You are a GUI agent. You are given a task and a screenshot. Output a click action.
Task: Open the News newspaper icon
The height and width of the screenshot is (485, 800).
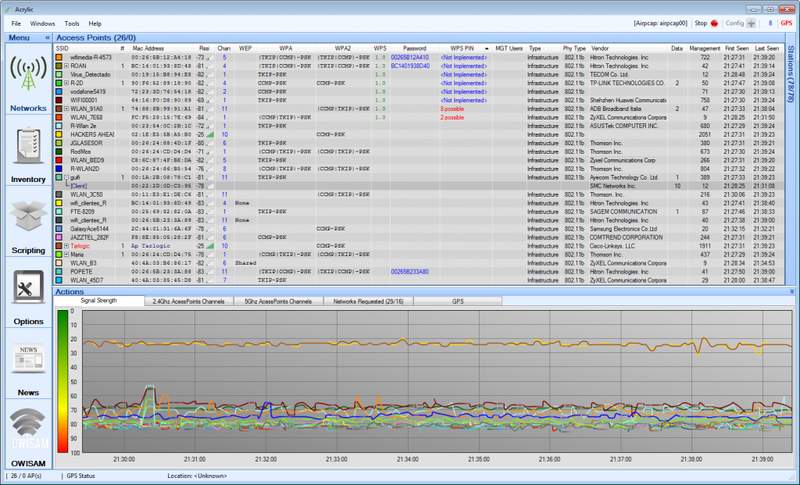[28, 357]
